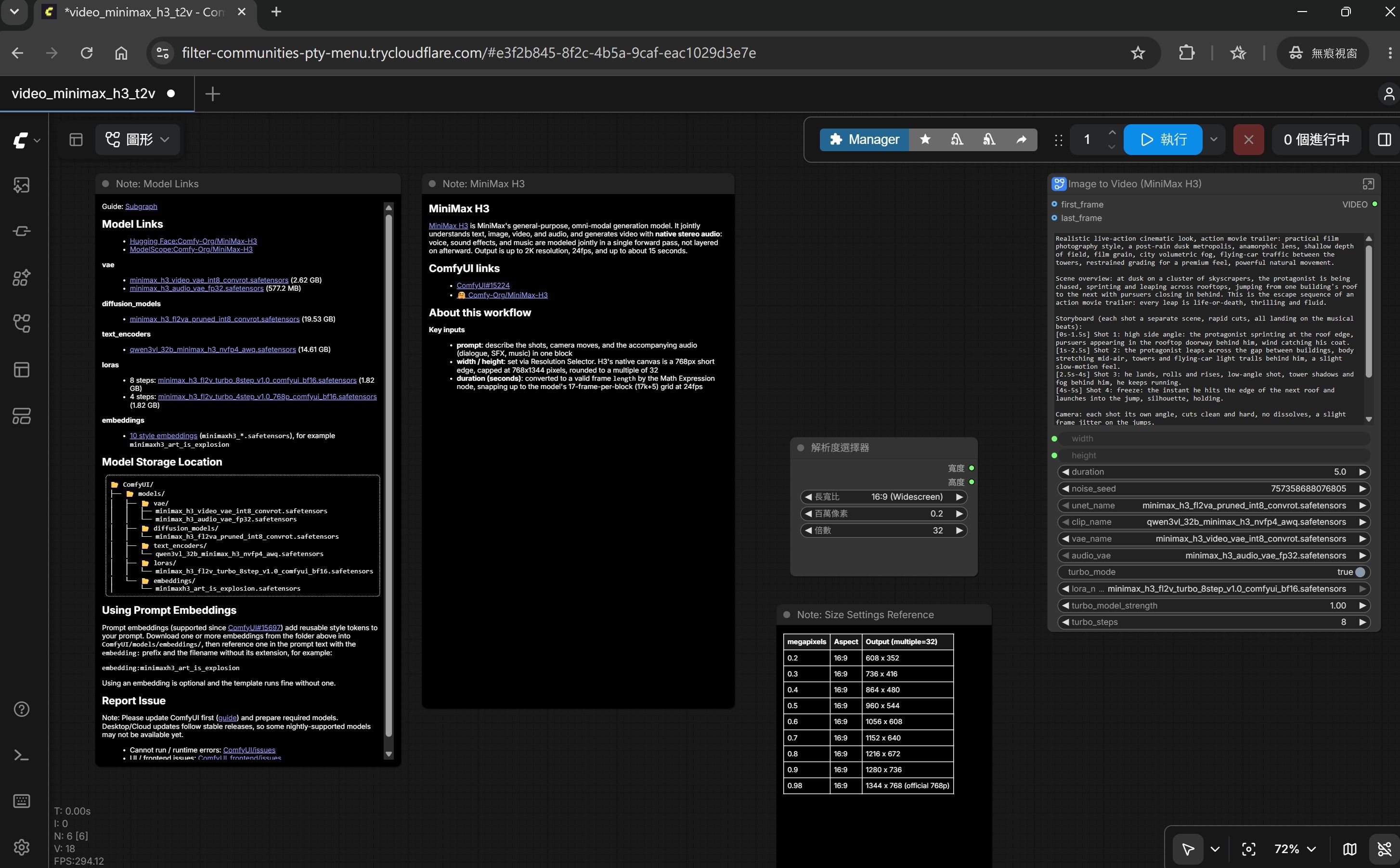Add a new workflow tab with the plus
This screenshot has height=868, width=1400.
[x=212, y=93]
